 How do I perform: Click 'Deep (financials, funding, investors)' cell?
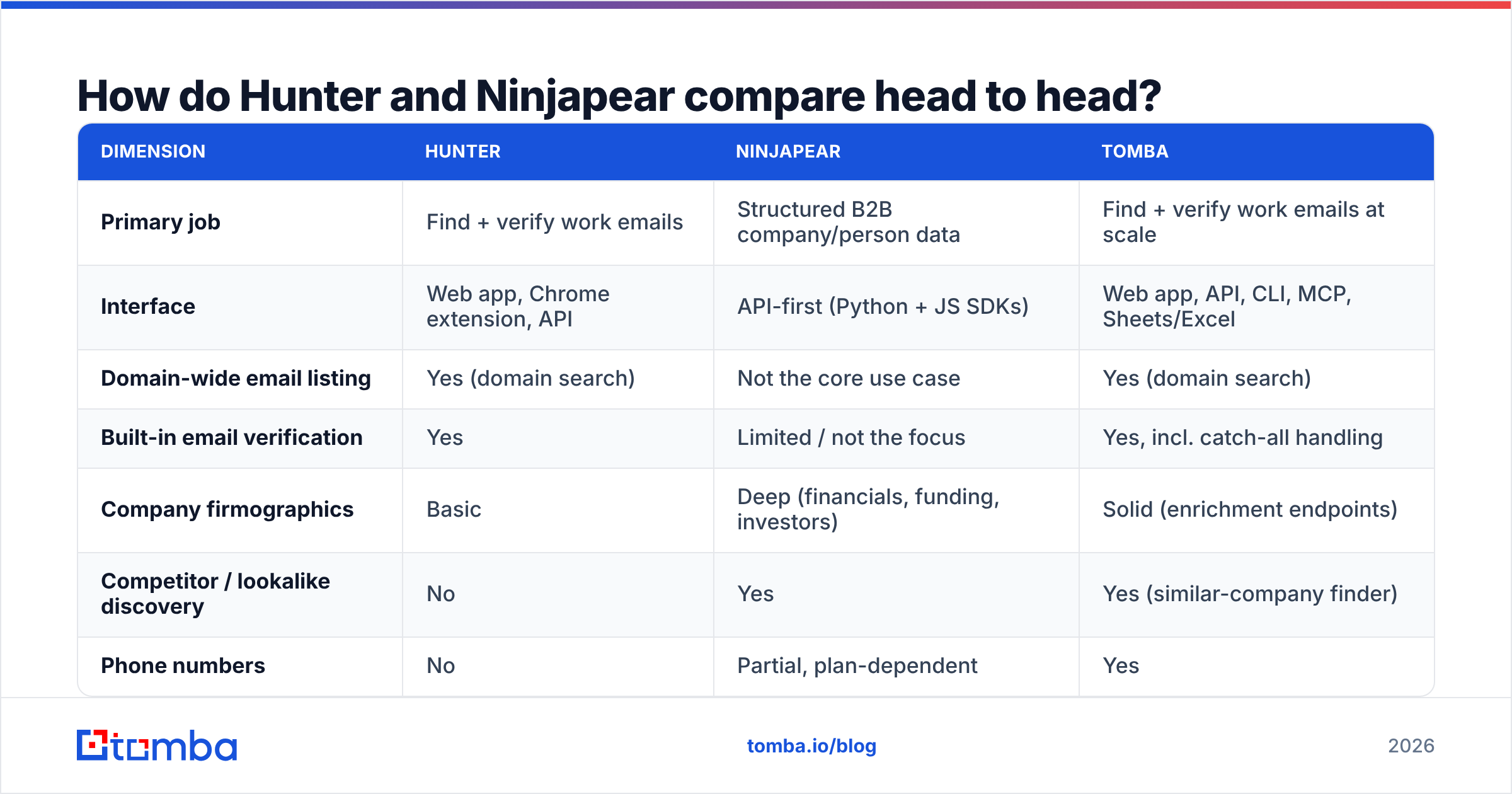[x=868, y=510]
